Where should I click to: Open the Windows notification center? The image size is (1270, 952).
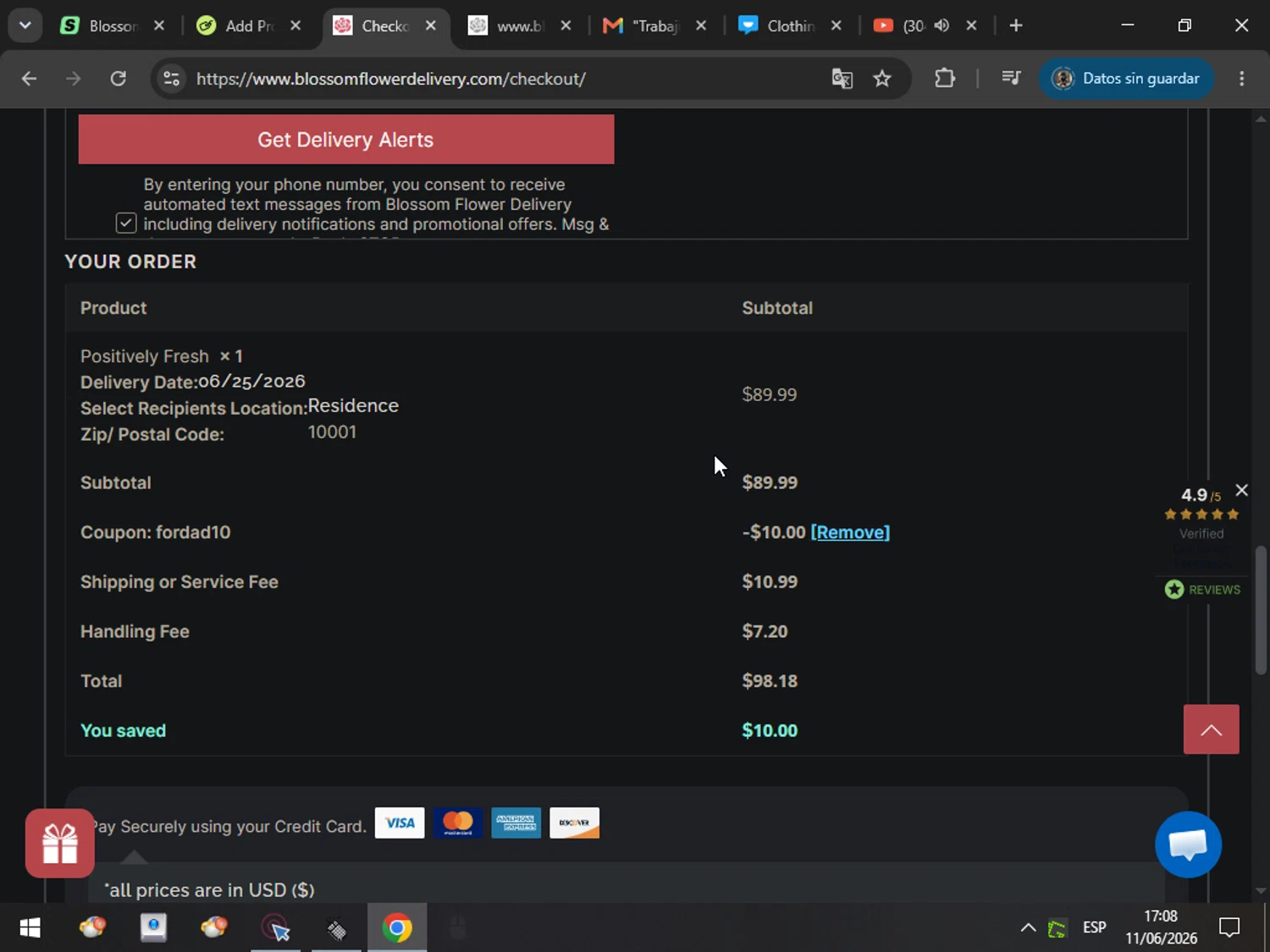[1229, 928]
